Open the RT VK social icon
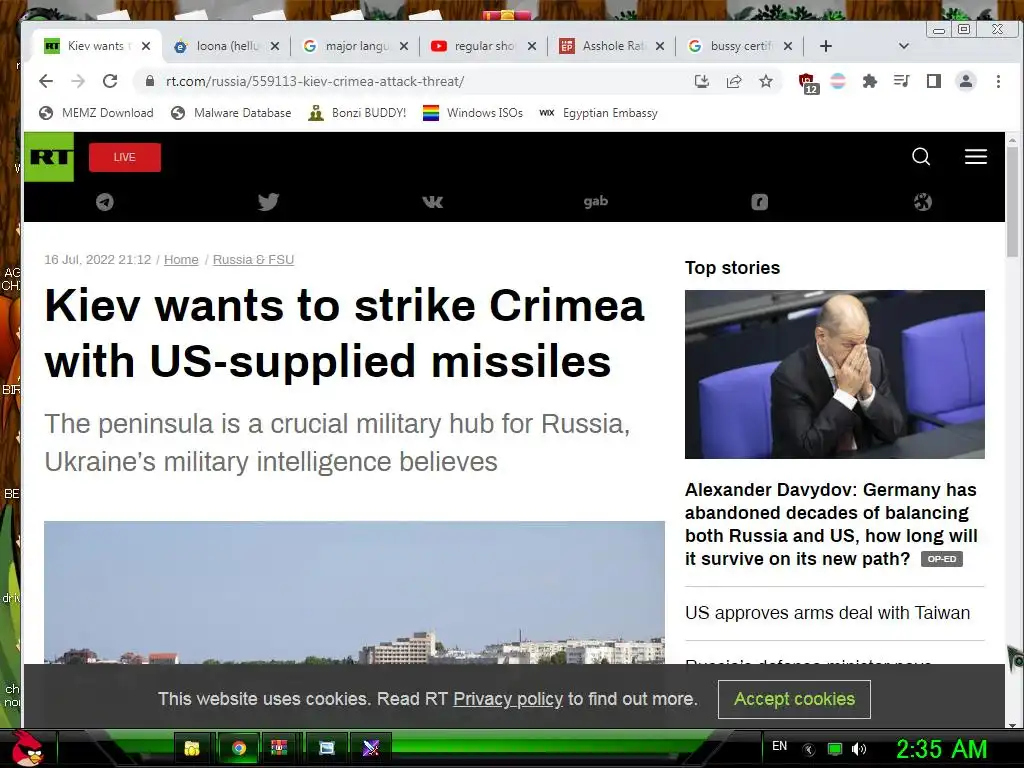The width and height of the screenshot is (1024, 768). (432, 202)
